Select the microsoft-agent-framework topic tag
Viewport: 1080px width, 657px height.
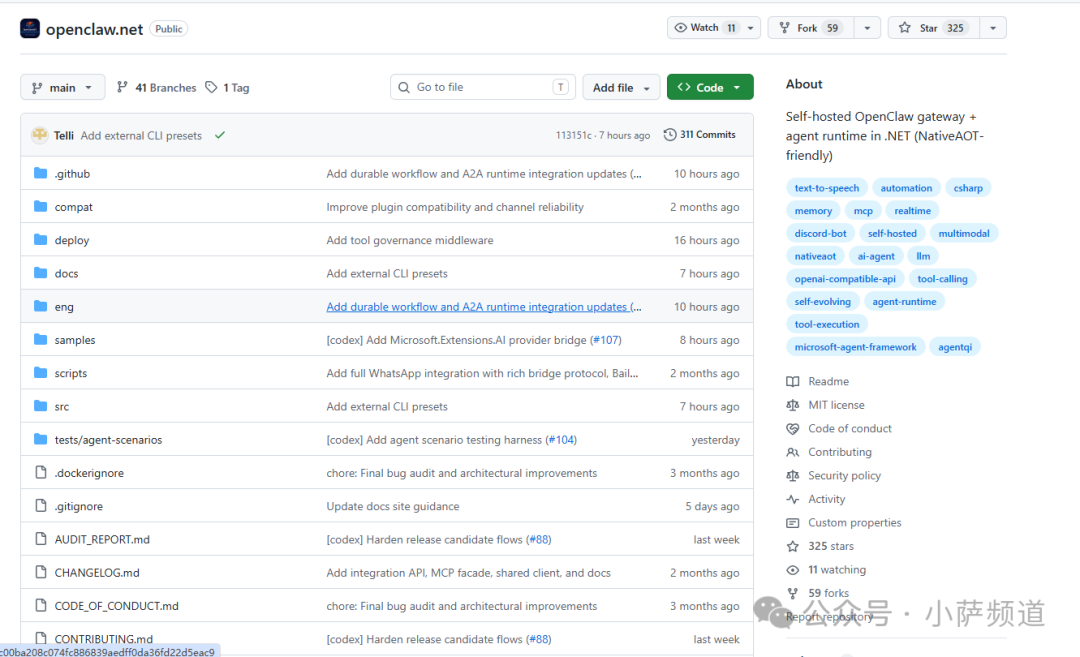(855, 347)
